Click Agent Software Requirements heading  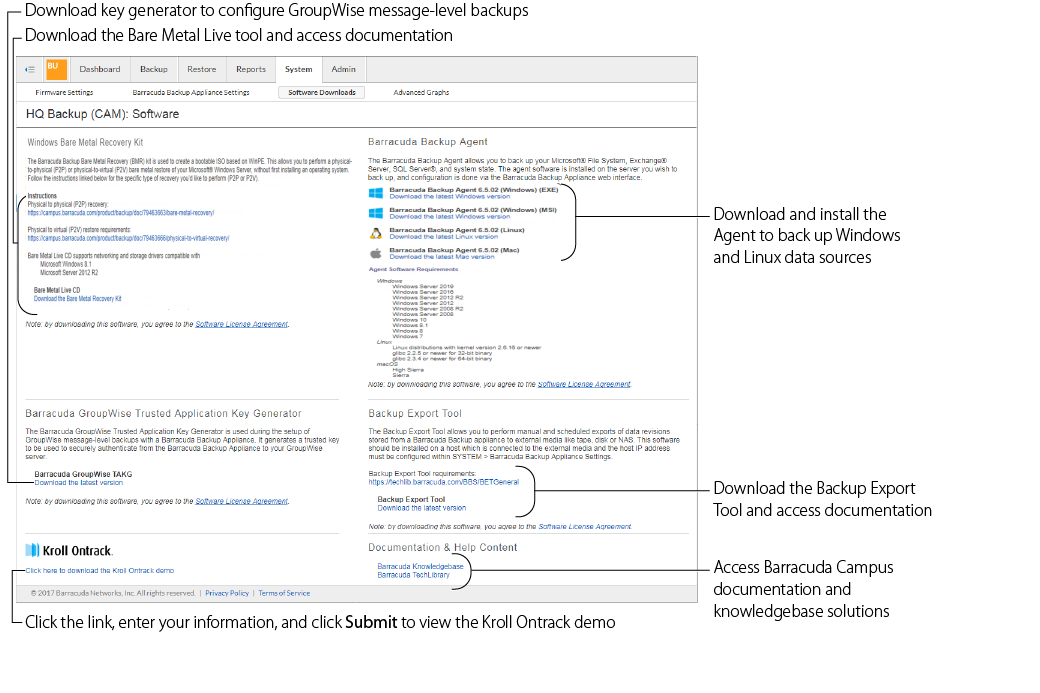(413, 269)
